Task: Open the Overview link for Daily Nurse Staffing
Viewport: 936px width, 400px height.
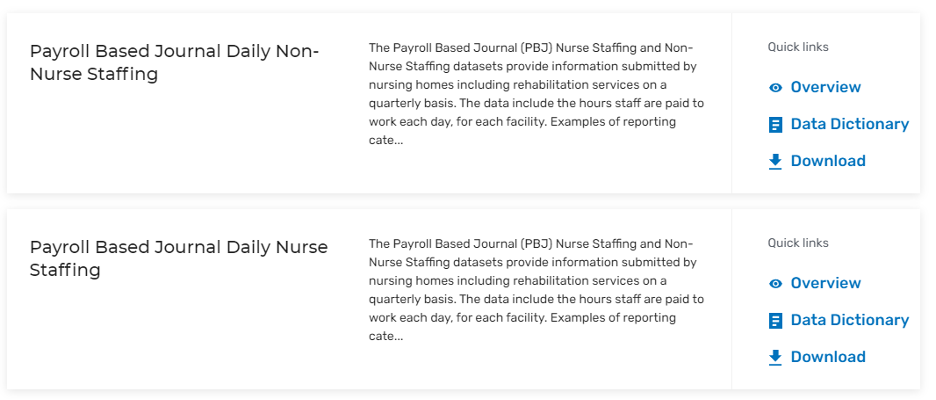Action: [825, 283]
